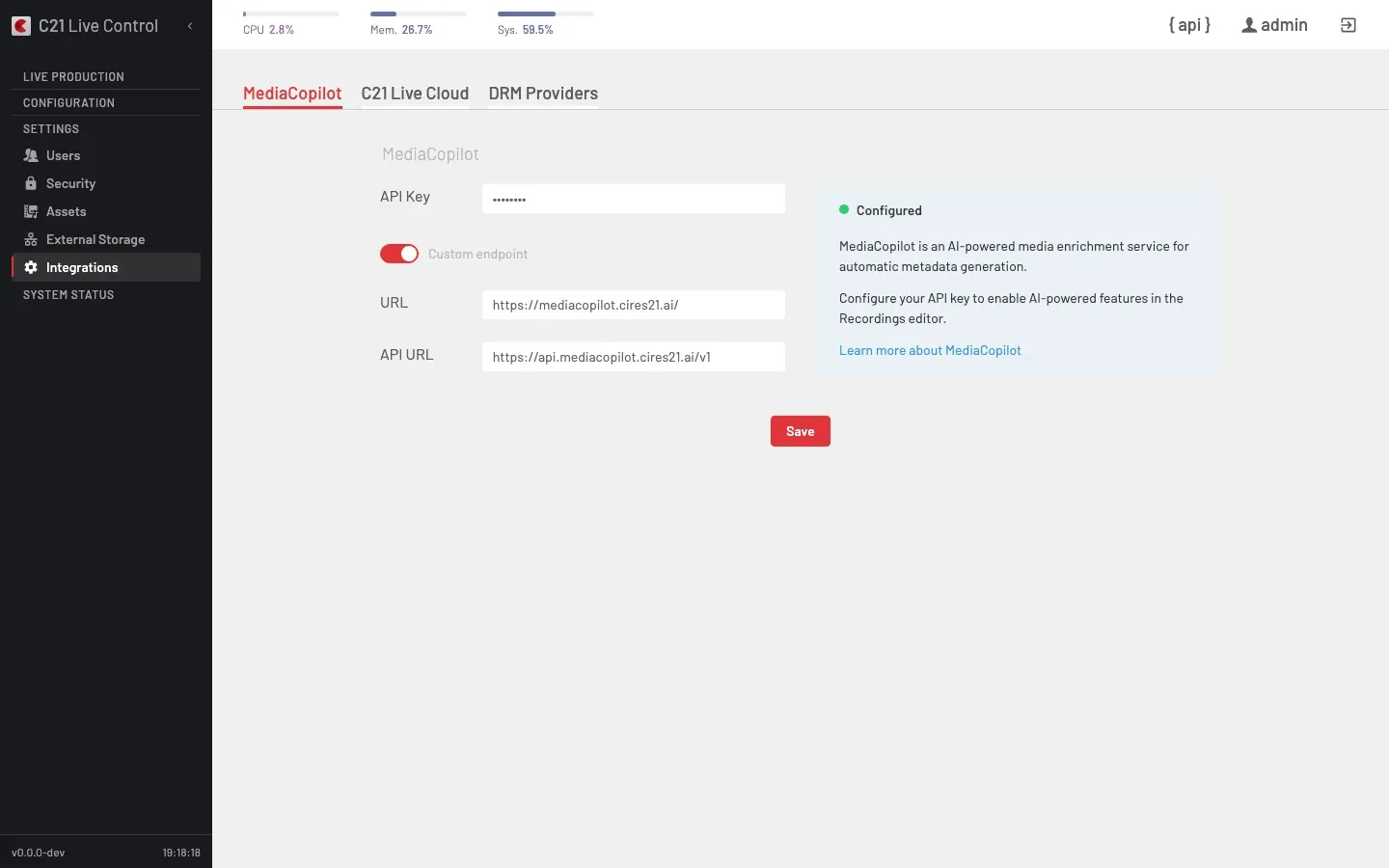The image size is (1389, 868).
Task: Click the C21 Live Control title text
Action: pyautogui.click(x=98, y=26)
